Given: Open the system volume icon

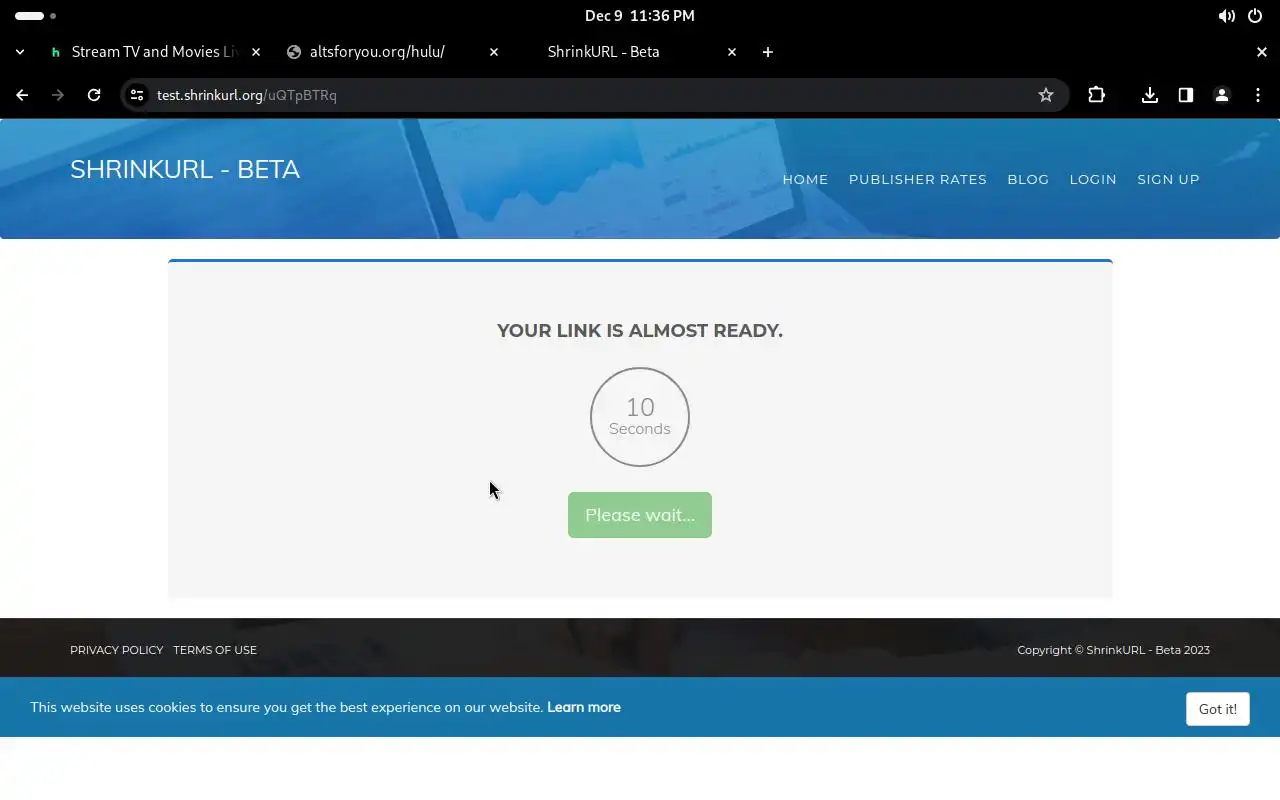Looking at the screenshot, I should click(x=1226, y=16).
